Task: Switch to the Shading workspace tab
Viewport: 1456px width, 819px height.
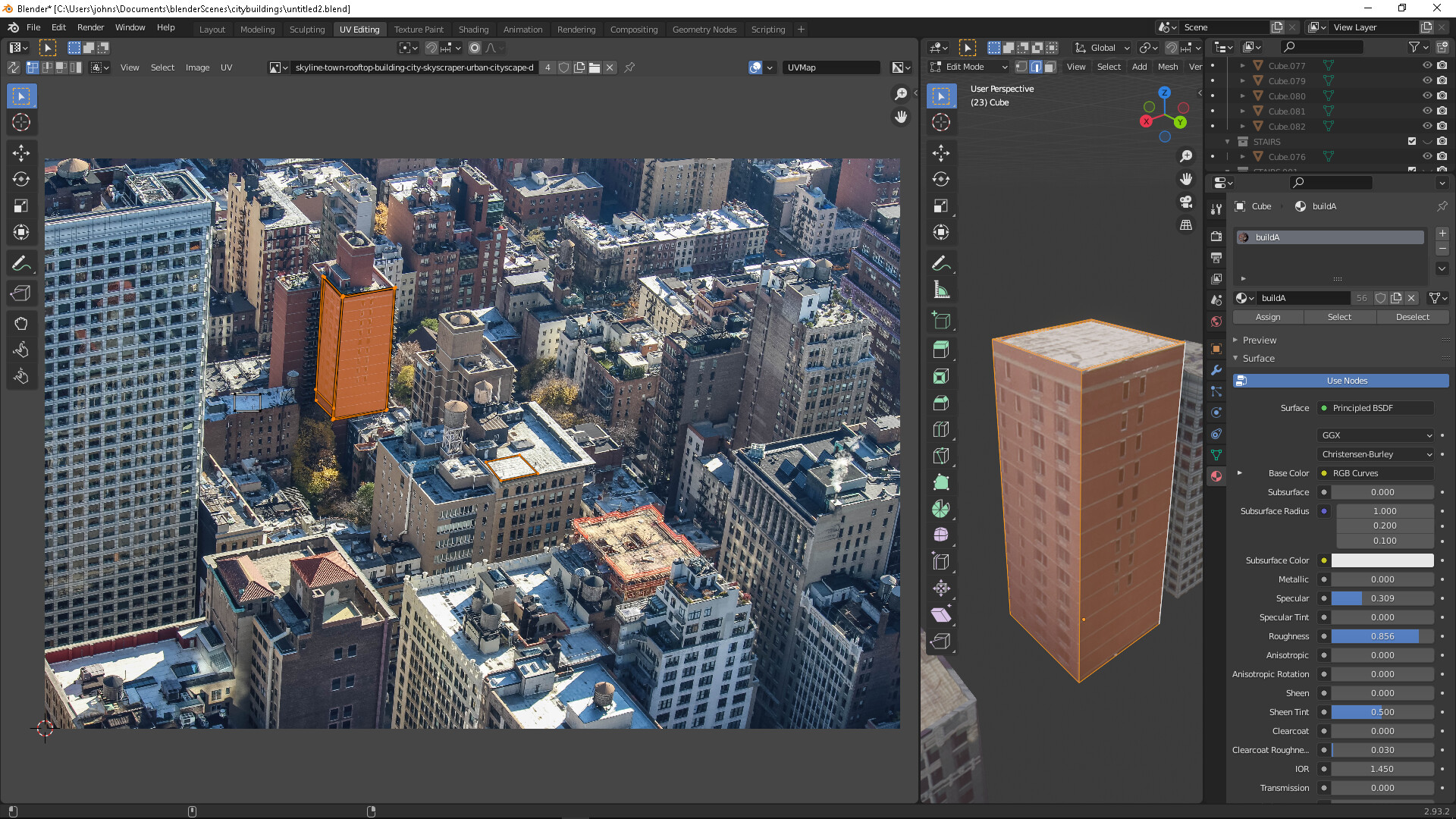Action: coord(473,30)
